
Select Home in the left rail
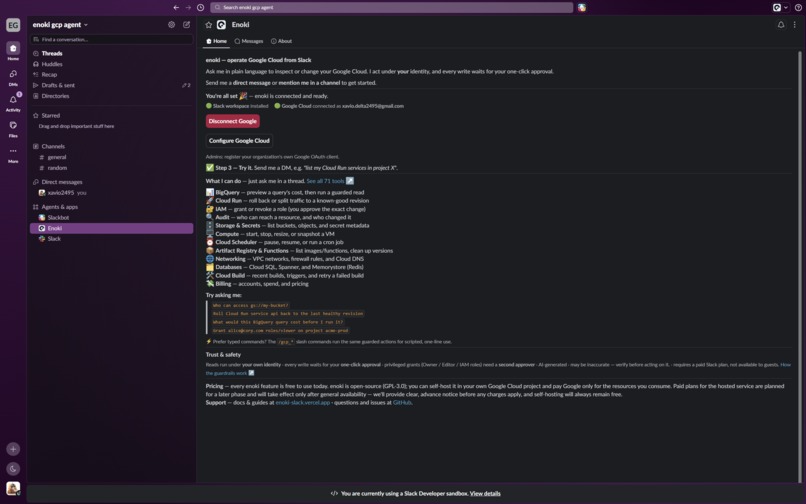(x=13, y=51)
